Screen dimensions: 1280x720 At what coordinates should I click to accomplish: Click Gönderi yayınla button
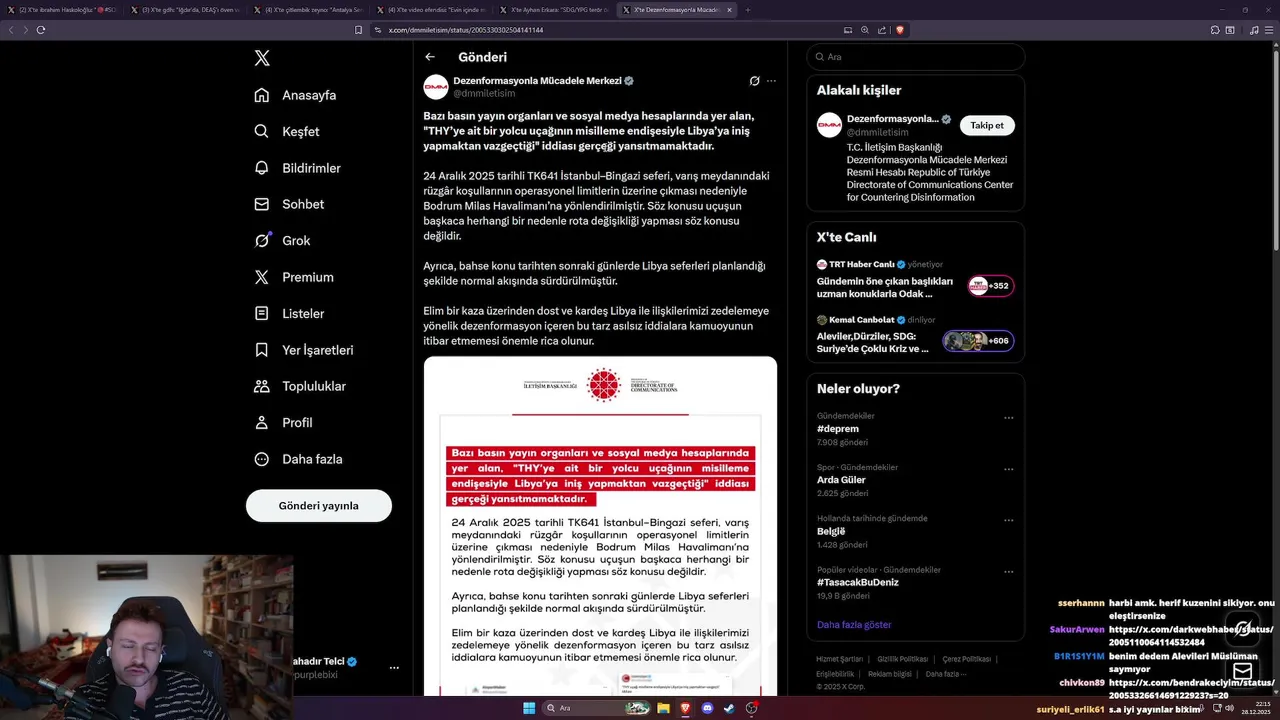point(319,505)
